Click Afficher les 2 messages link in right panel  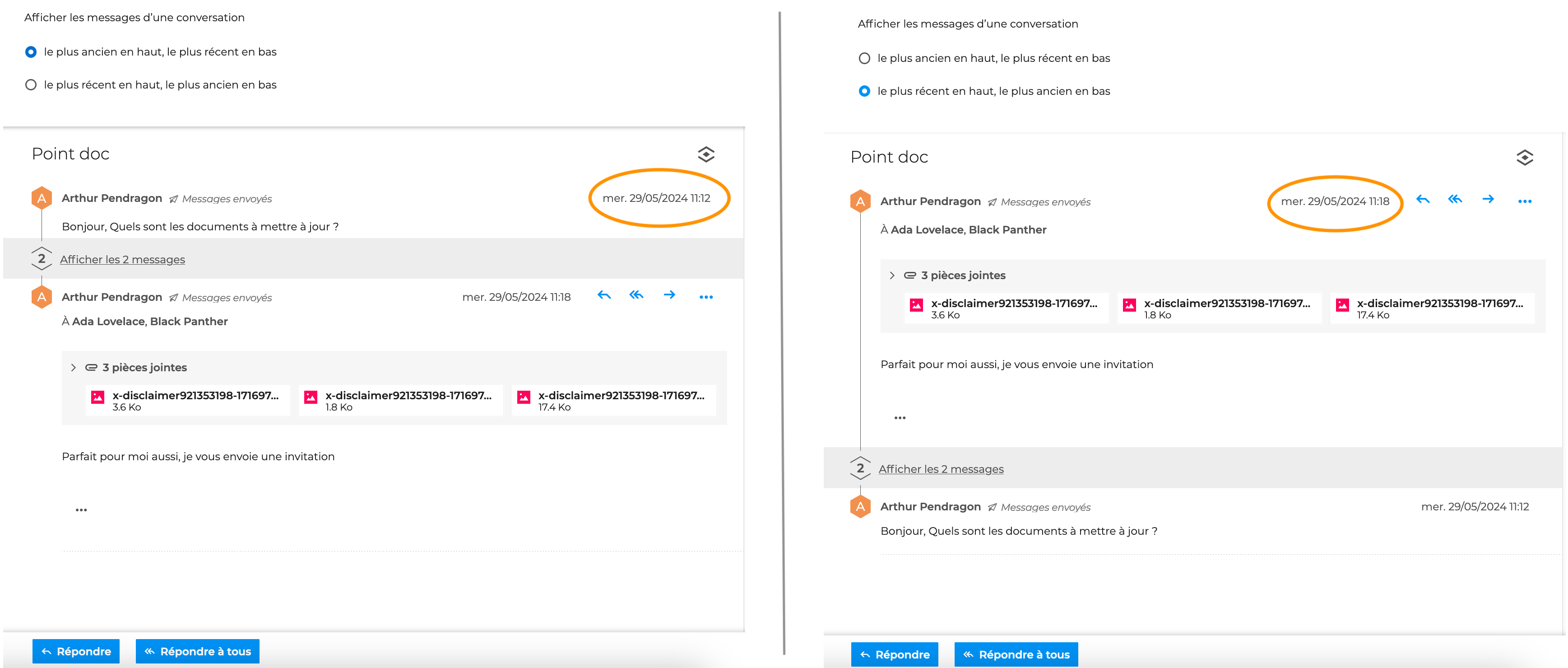coord(941,469)
